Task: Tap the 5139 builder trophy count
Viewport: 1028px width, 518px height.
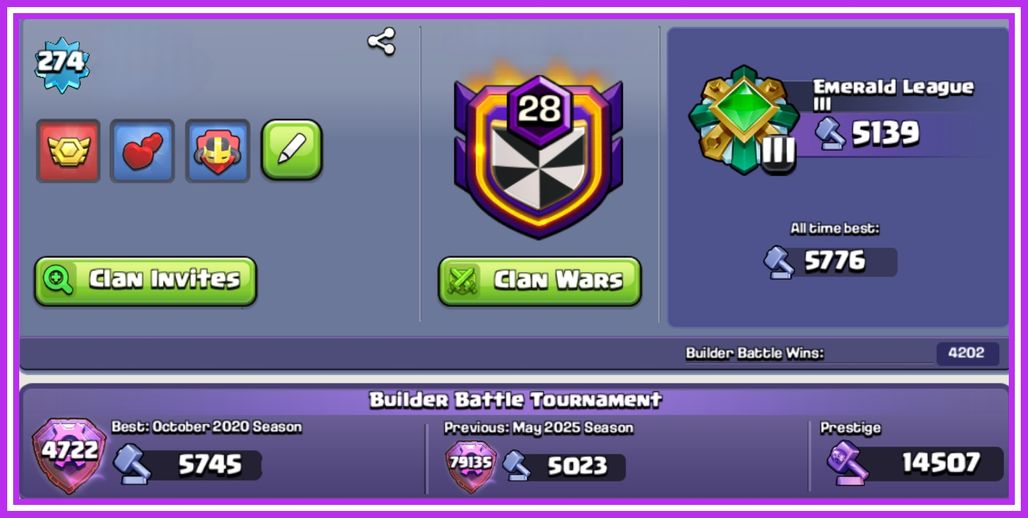Action: pos(886,134)
